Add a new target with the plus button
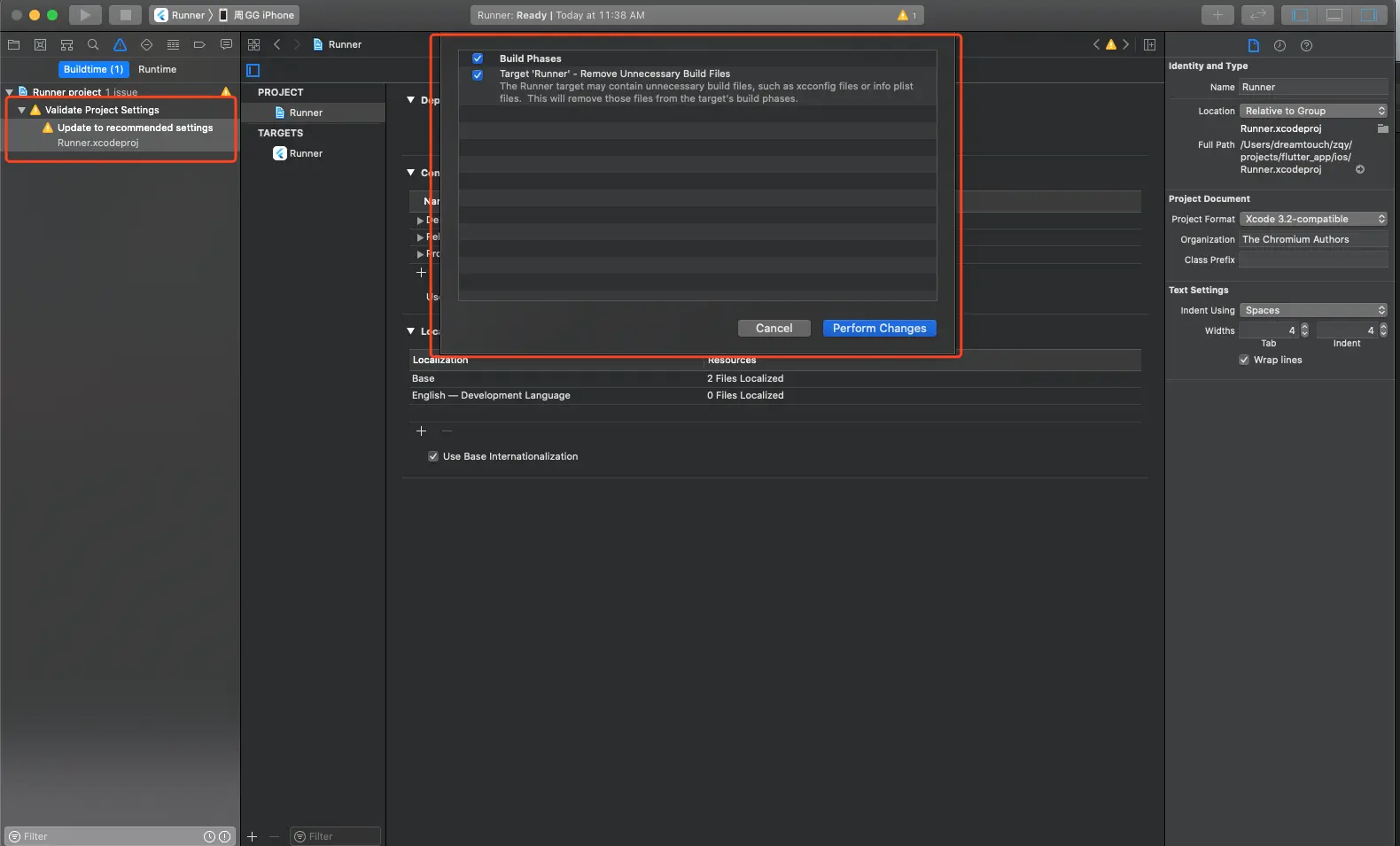1400x846 pixels. 252,836
